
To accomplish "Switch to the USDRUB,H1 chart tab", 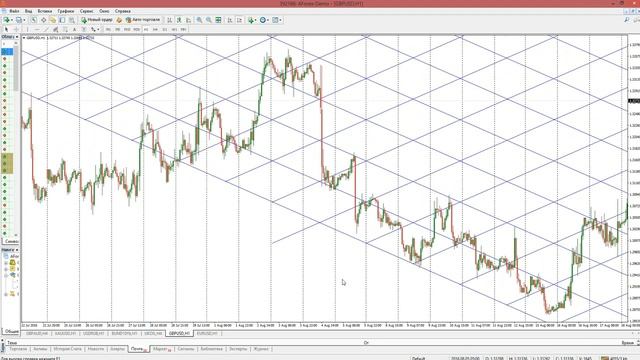I will [93, 333].
